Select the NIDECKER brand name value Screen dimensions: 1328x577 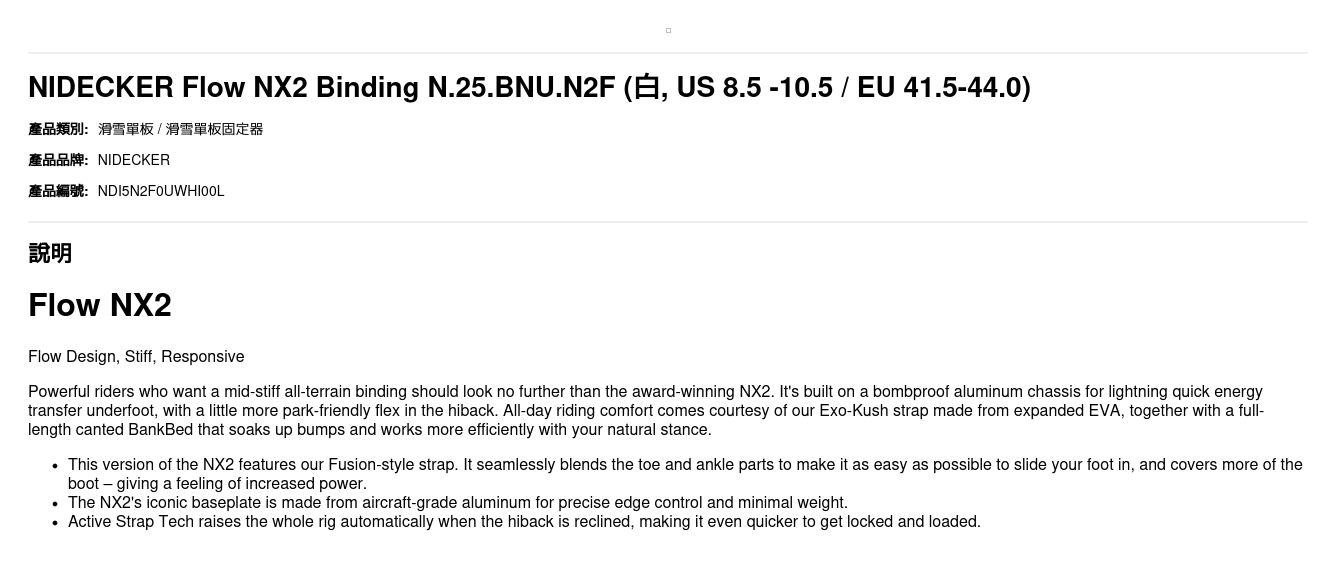pos(134,160)
